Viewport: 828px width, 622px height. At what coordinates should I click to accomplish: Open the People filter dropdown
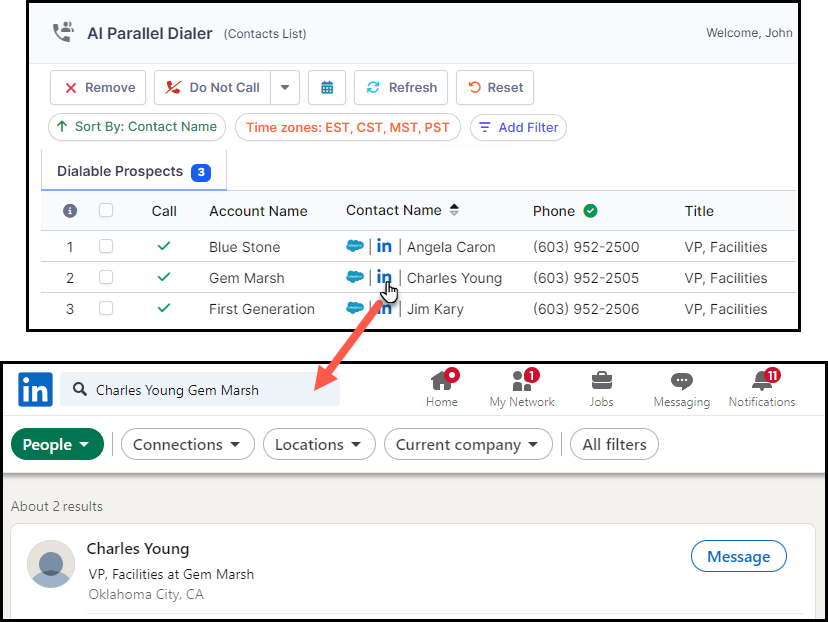[x=57, y=444]
